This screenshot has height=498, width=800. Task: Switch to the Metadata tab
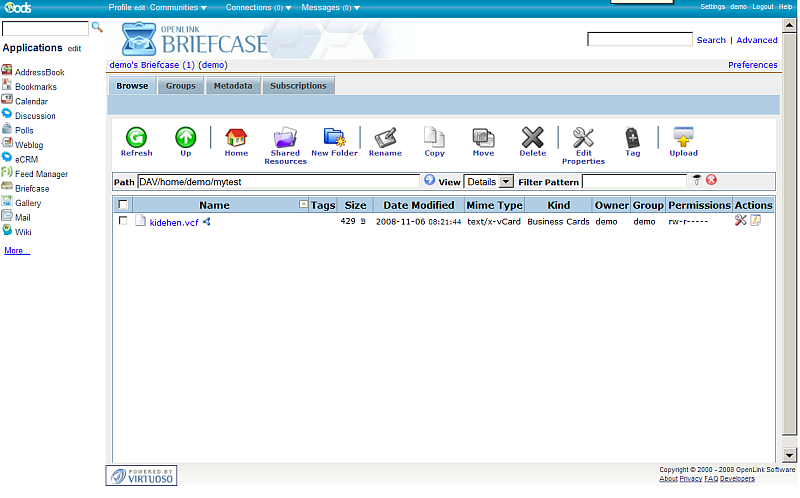point(232,86)
